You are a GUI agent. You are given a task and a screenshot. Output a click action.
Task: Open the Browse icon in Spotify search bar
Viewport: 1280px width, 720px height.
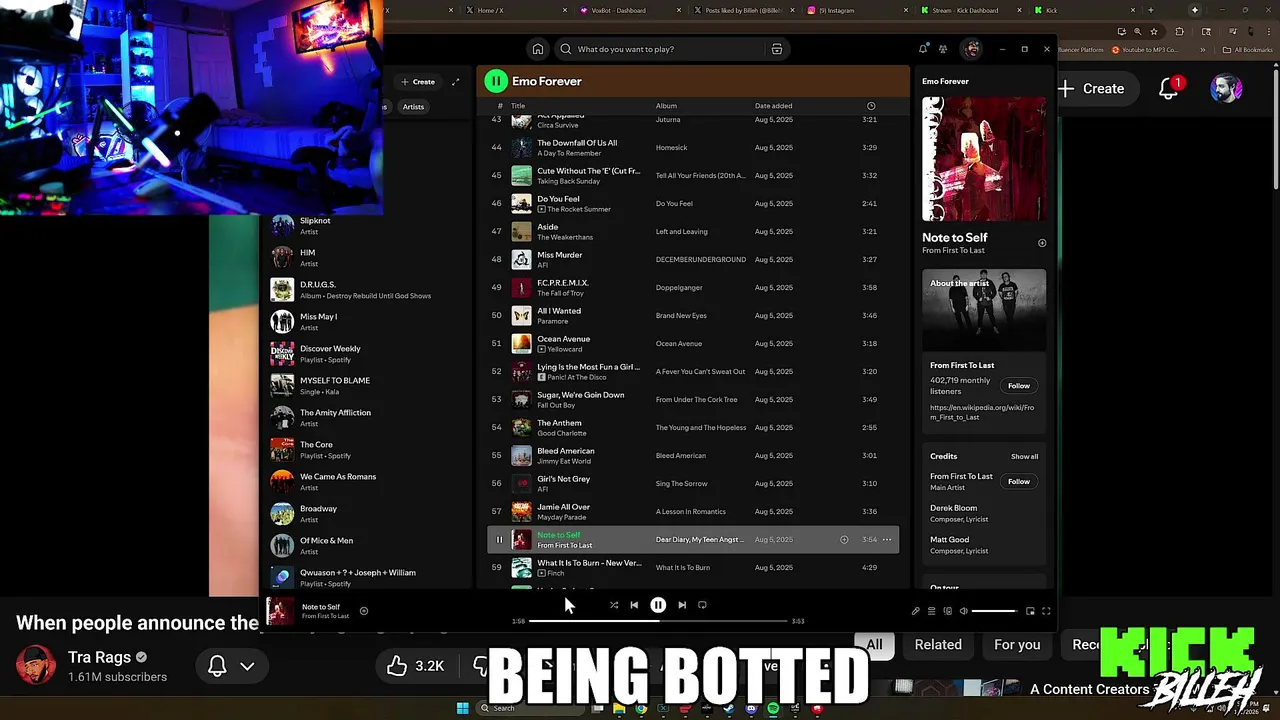coord(776,49)
